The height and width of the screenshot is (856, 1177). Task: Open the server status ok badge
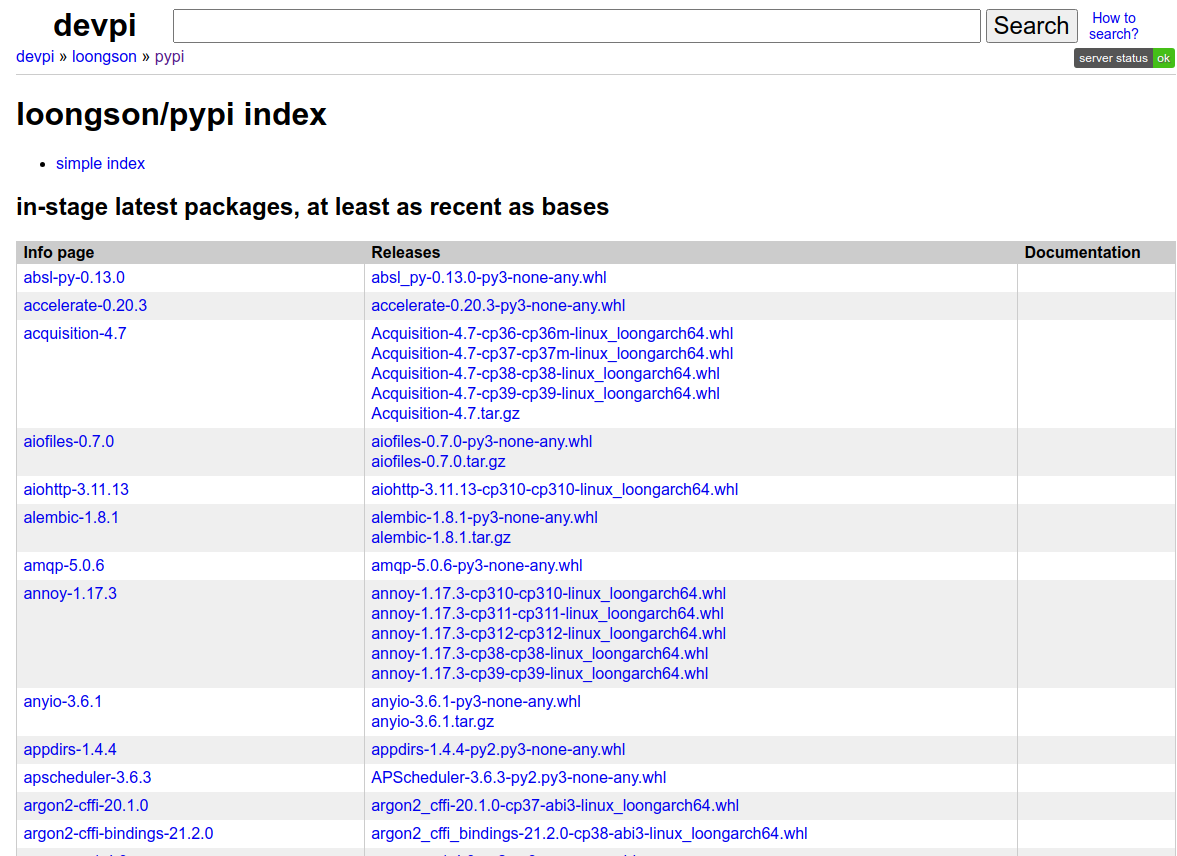tap(1124, 58)
